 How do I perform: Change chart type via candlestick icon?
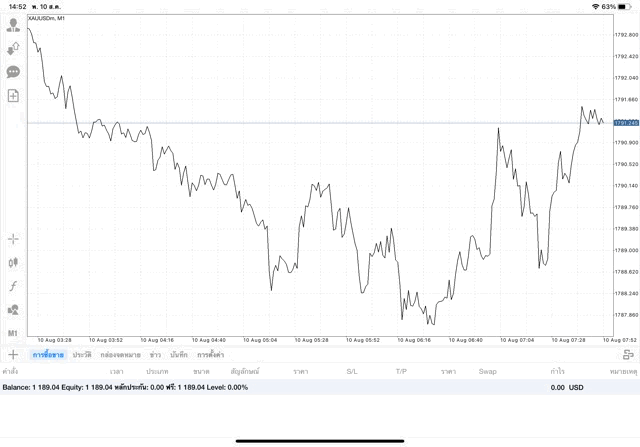coord(13,262)
